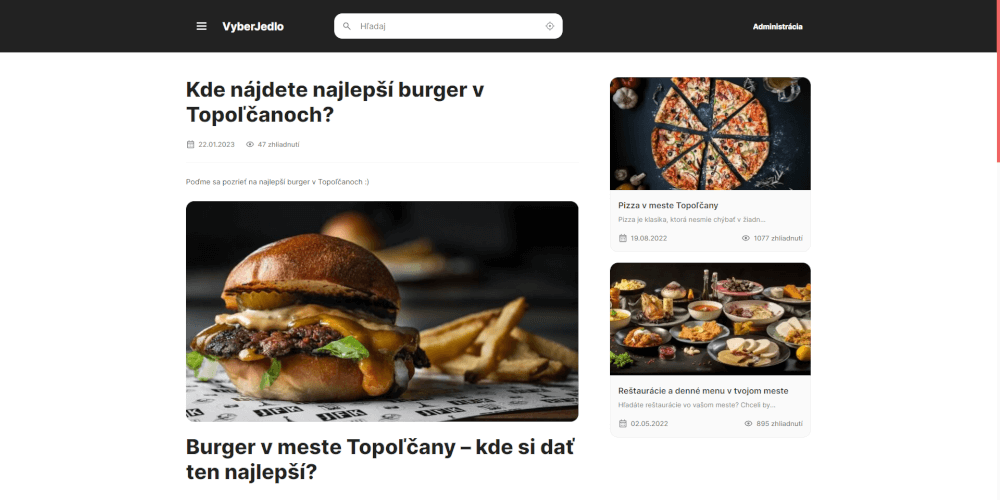Screen dimensions: 1000x500
Task: Go to the VyberJedlo home logo
Action: click(x=253, y=26)
